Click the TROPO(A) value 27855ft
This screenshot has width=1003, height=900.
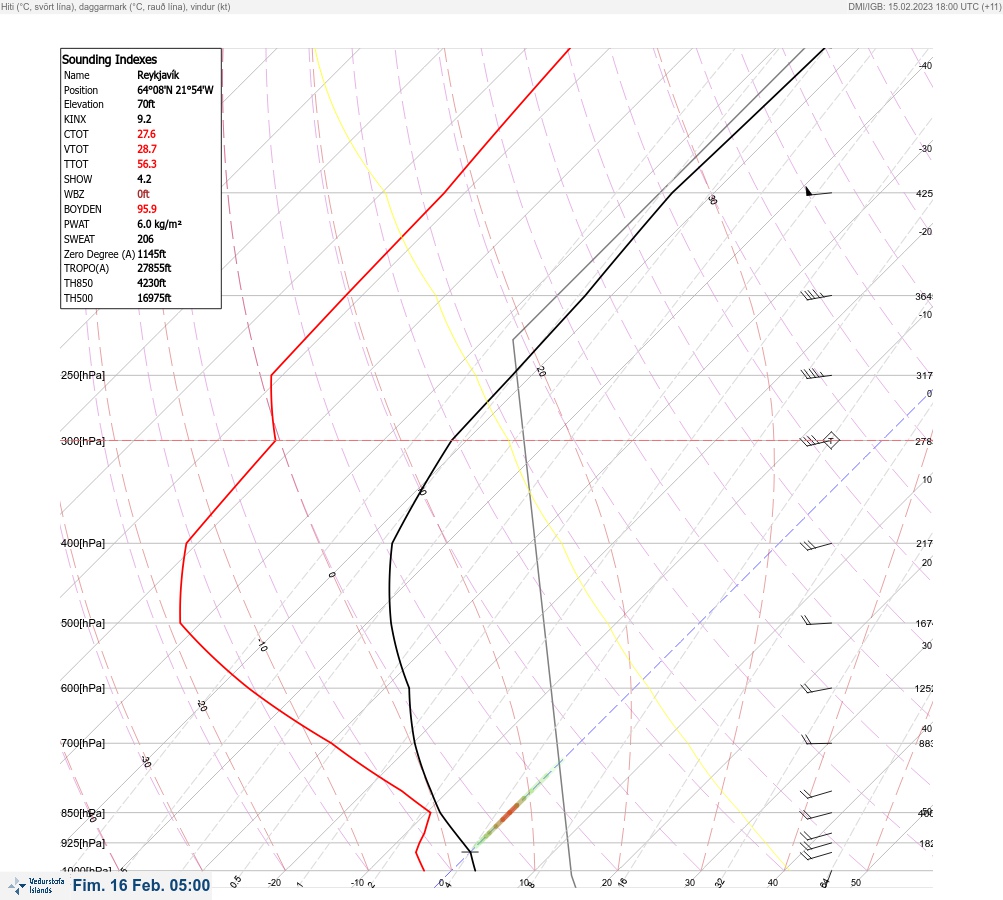(154, 268)
